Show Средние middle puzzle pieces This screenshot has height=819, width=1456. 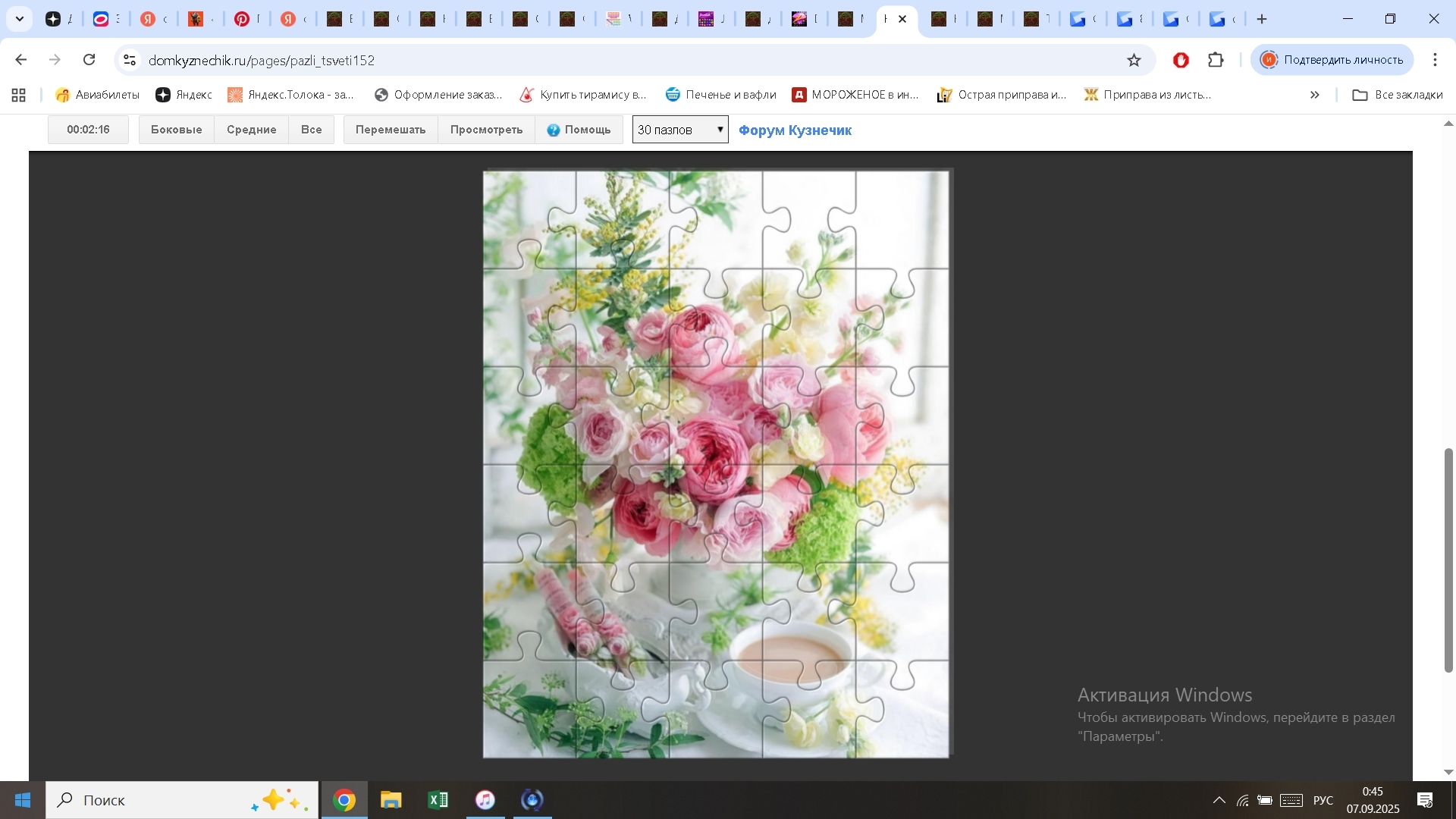click(x=251, y=130)
